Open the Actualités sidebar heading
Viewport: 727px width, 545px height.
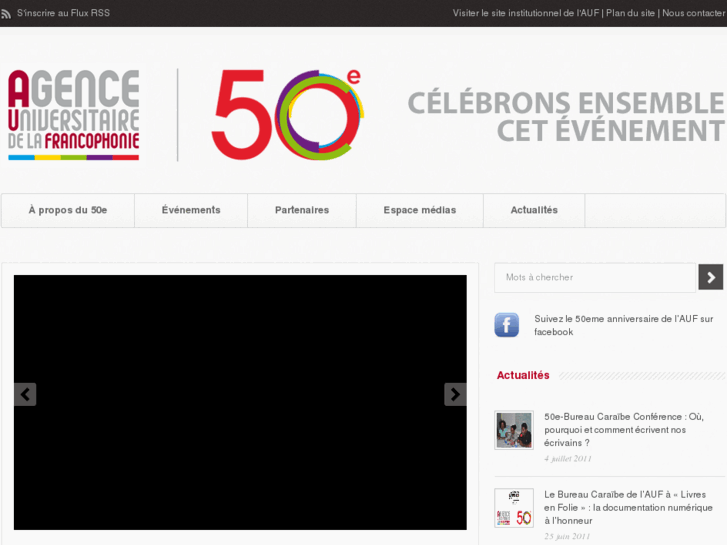523,375
